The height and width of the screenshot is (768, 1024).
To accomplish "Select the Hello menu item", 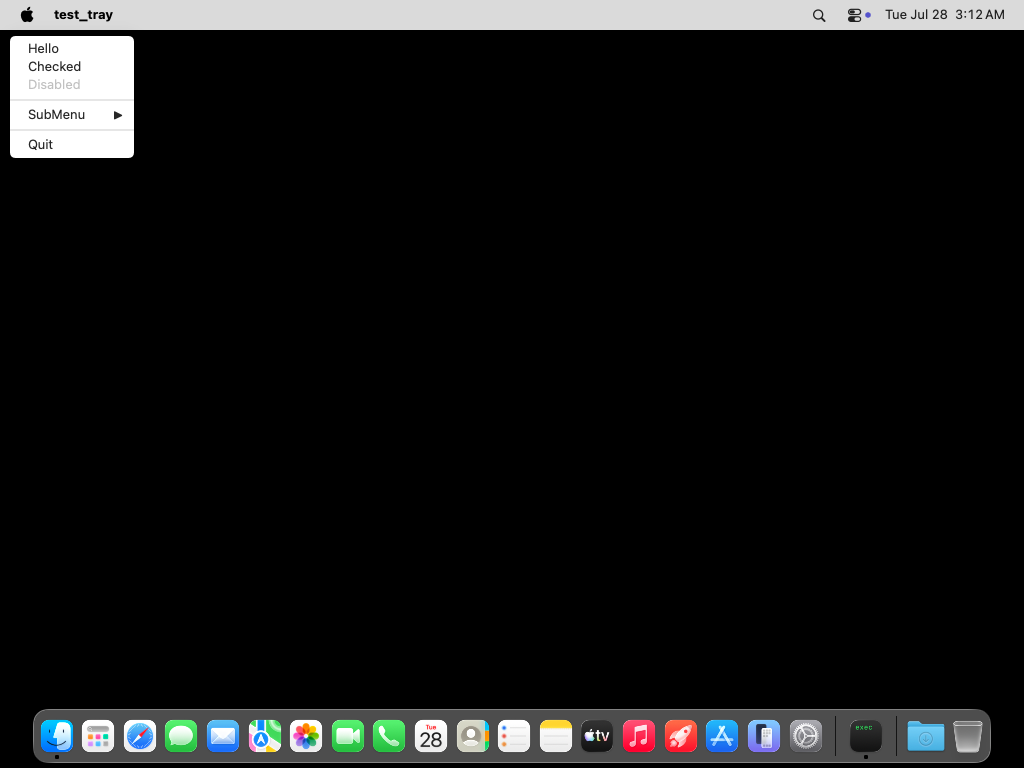I will [x=72, y=48].
